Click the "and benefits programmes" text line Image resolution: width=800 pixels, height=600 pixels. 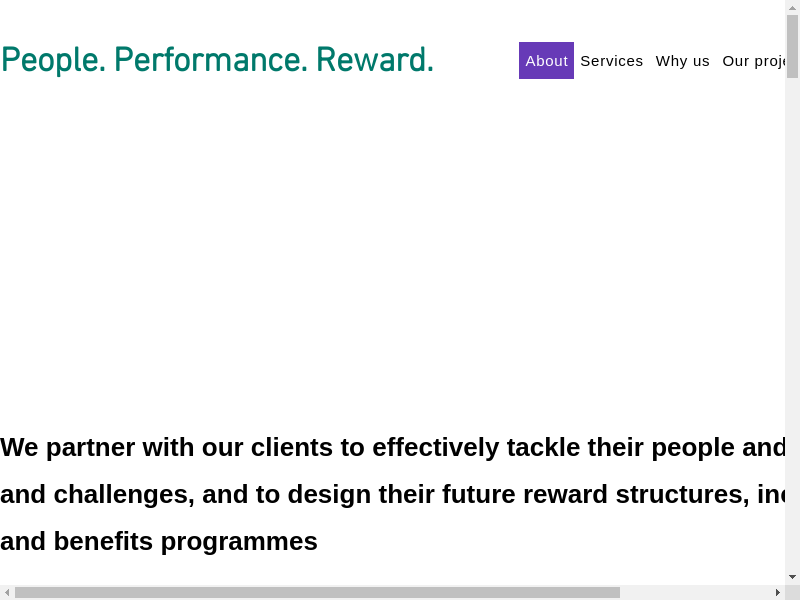[159, 541]
